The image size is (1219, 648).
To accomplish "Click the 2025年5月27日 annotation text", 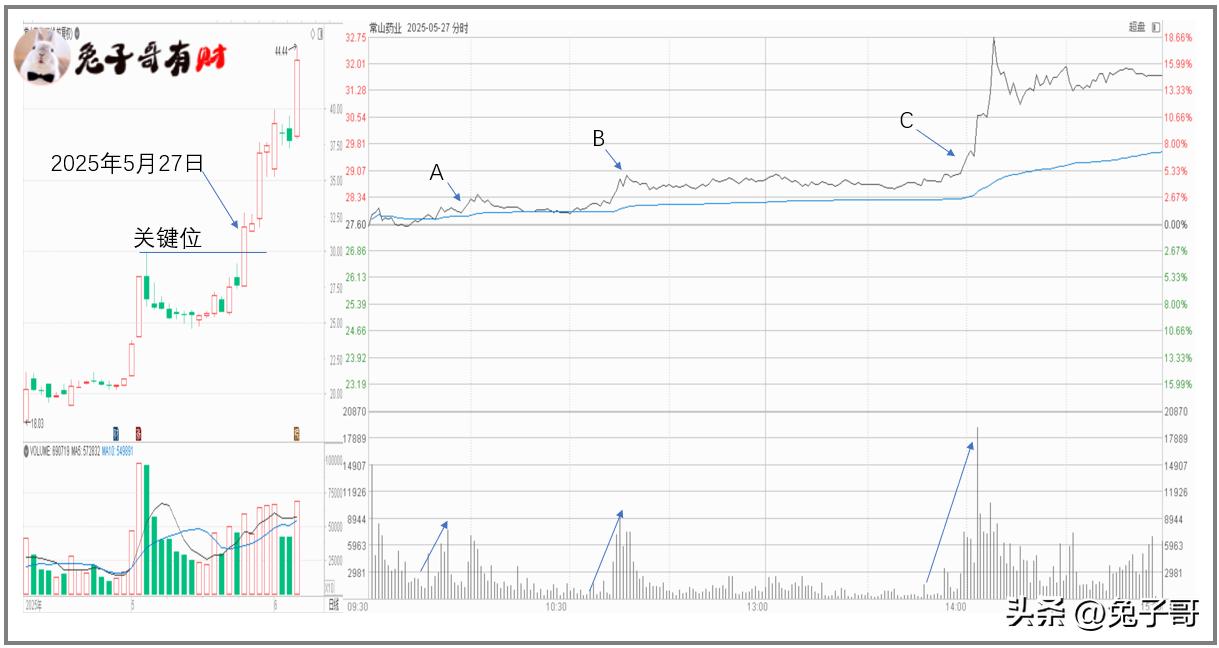I will [x=127, y=163].
